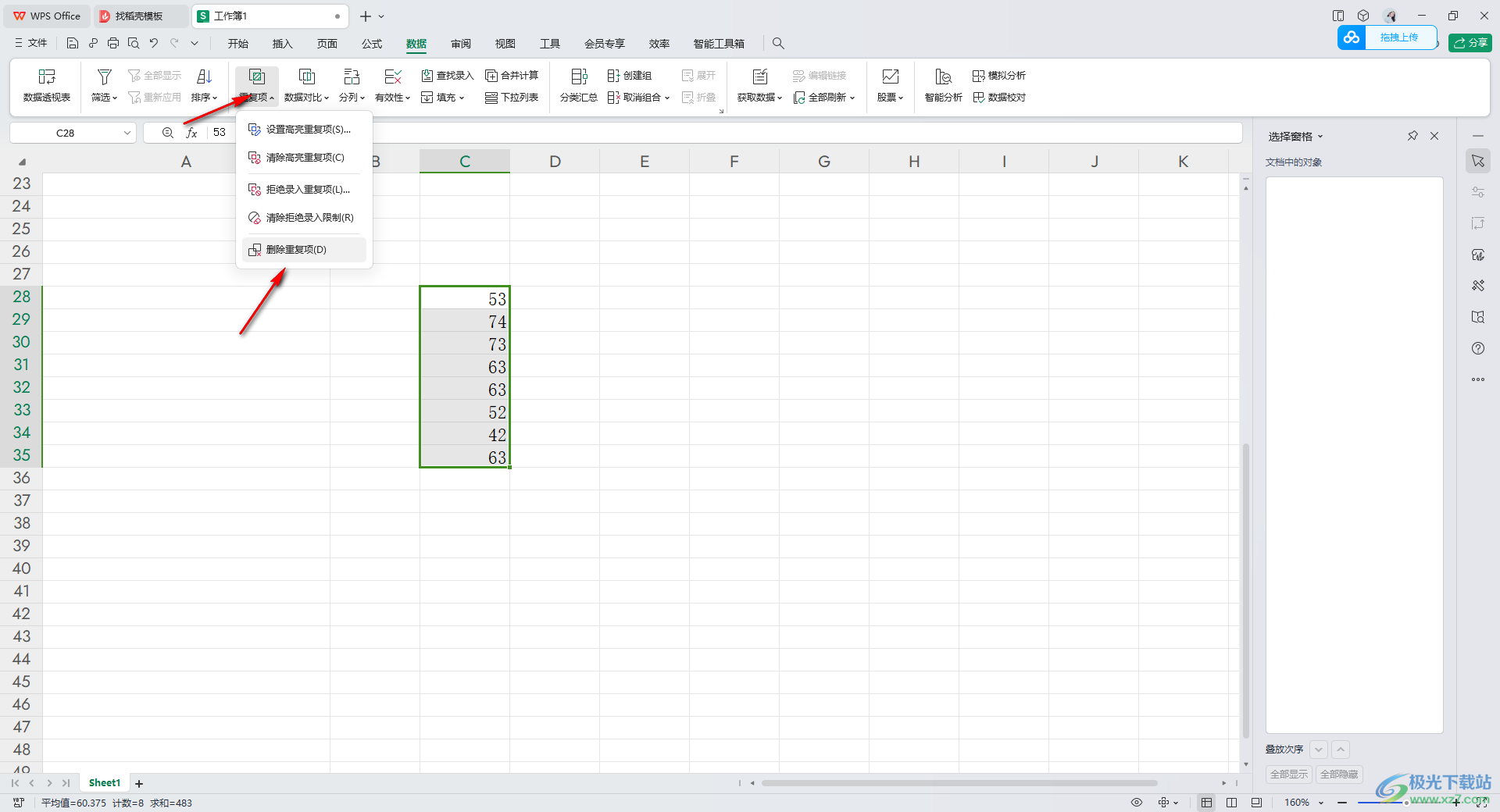The width and height of the screenshot is (1500, 812).
Task: Open the 下拉列表 dropdown list tool
Action: tap(512, 98)
